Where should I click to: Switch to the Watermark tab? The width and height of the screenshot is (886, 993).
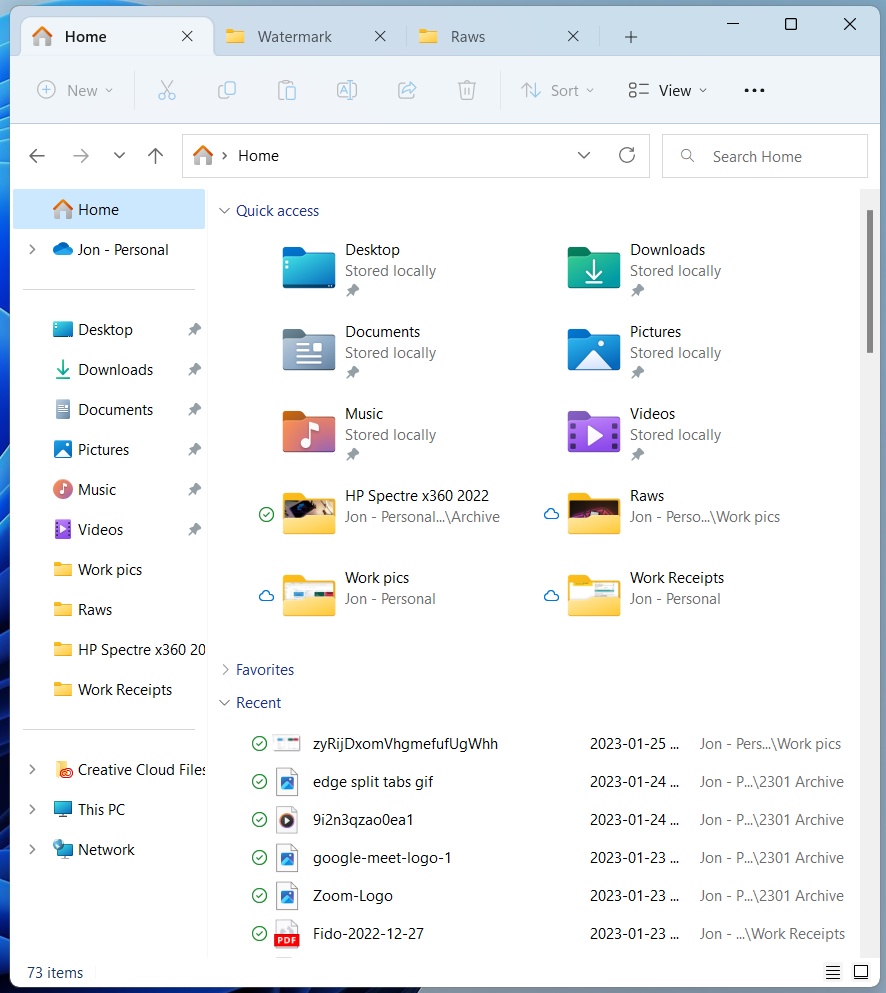[294, 37]
